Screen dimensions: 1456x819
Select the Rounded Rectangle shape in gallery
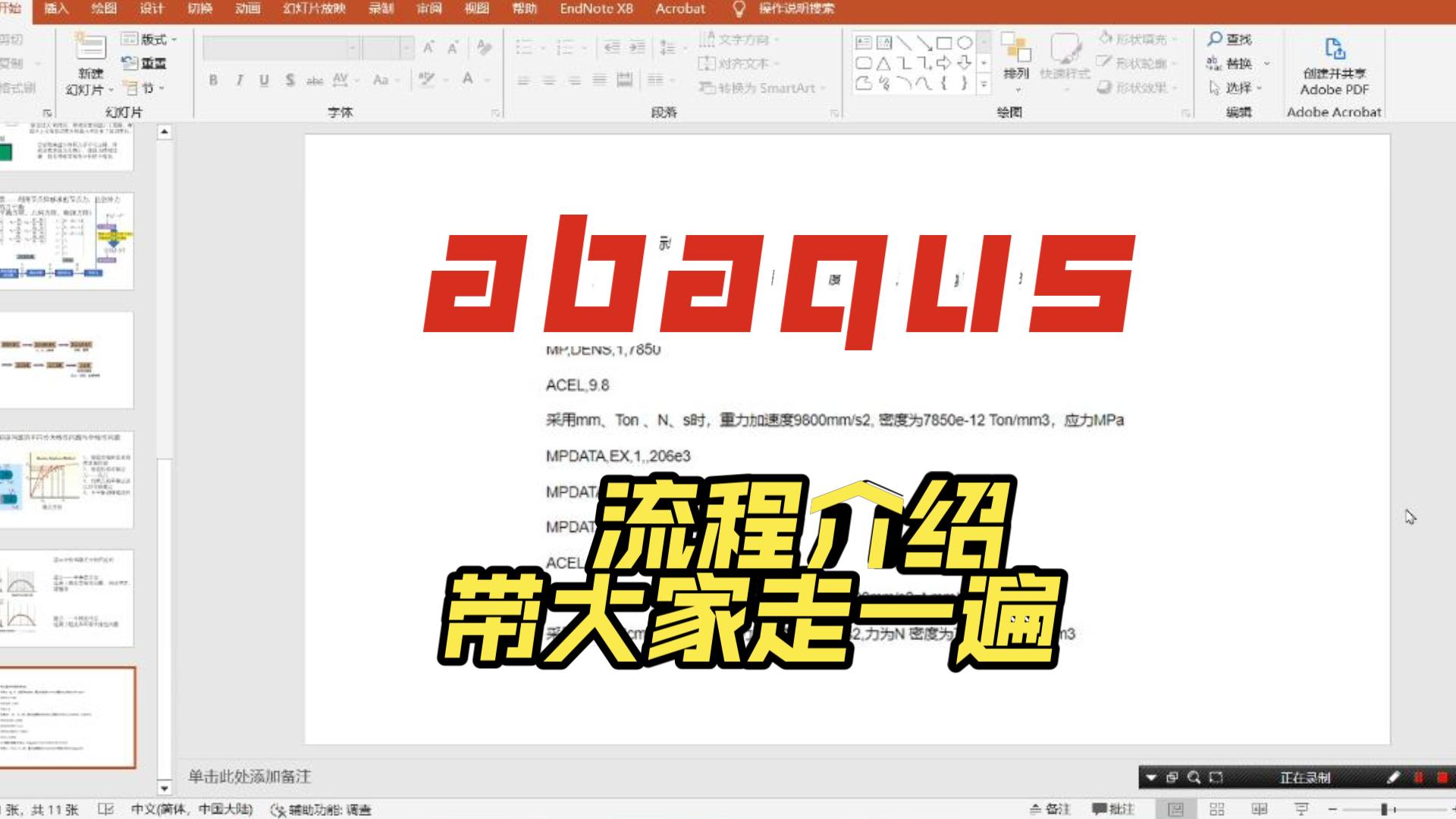click(863, 63)
